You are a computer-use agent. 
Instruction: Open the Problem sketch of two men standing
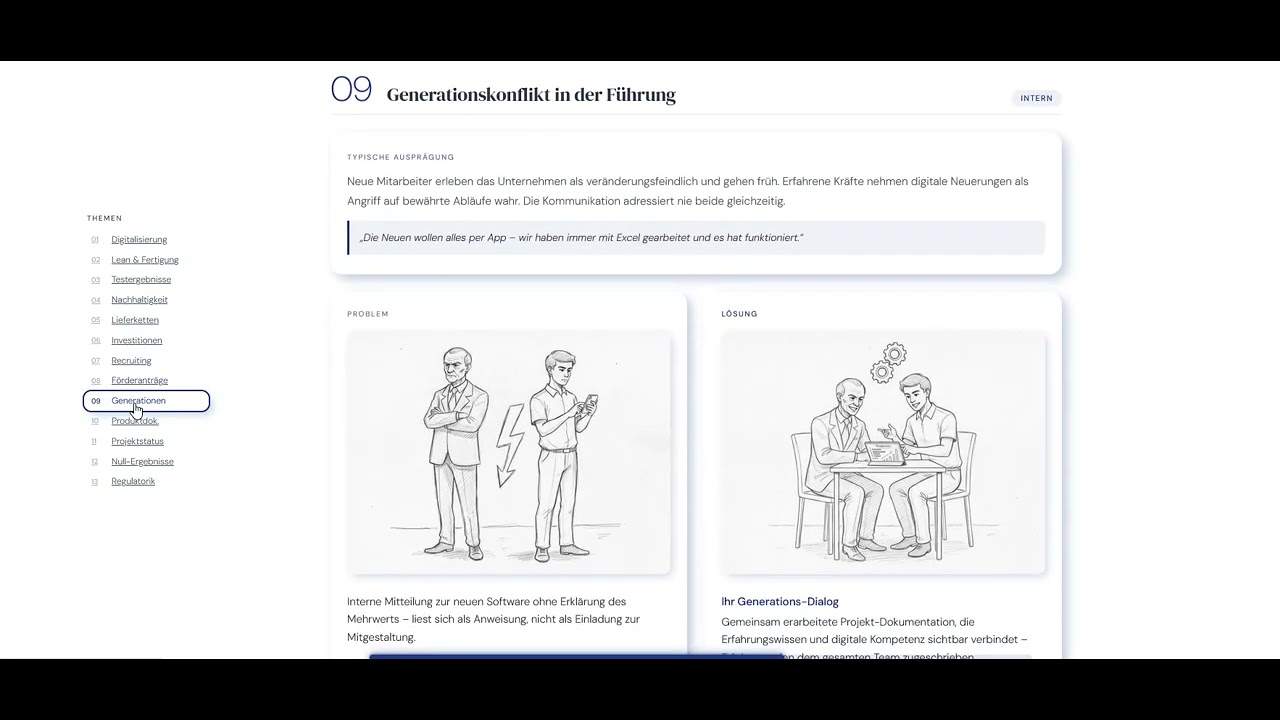[509, 452]
